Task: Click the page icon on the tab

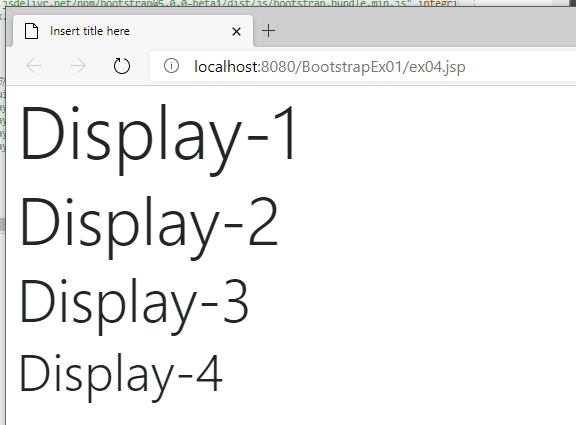Action: [31, 31]
